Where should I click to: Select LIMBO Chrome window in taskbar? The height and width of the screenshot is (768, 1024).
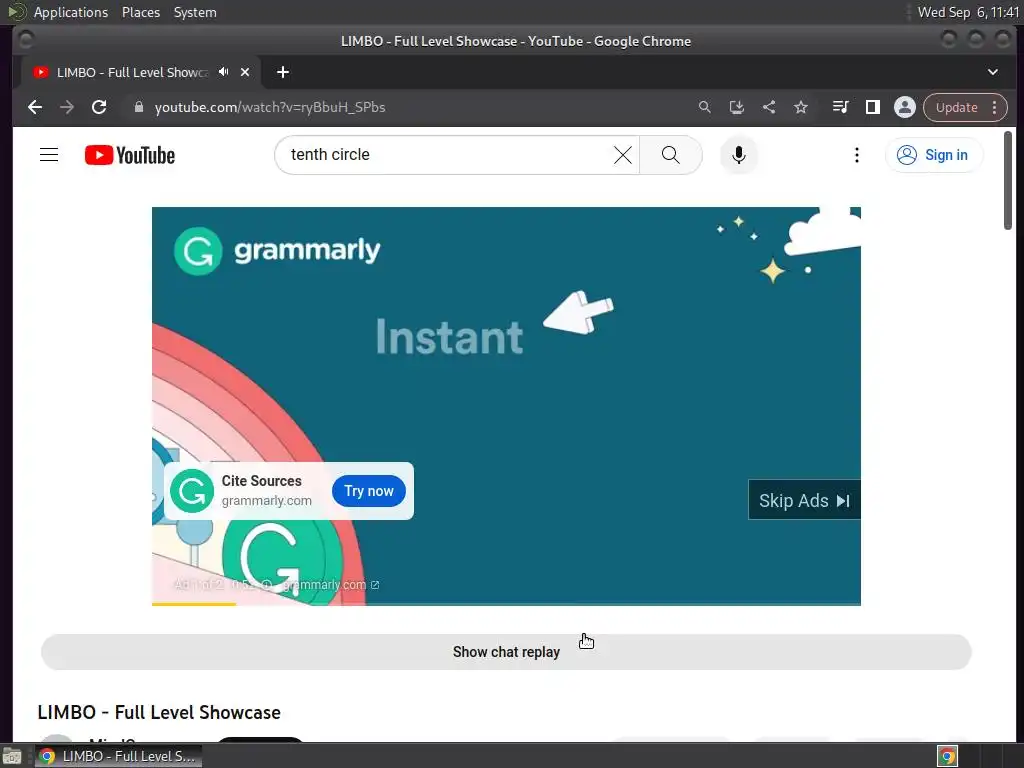[x=119, y=756]
